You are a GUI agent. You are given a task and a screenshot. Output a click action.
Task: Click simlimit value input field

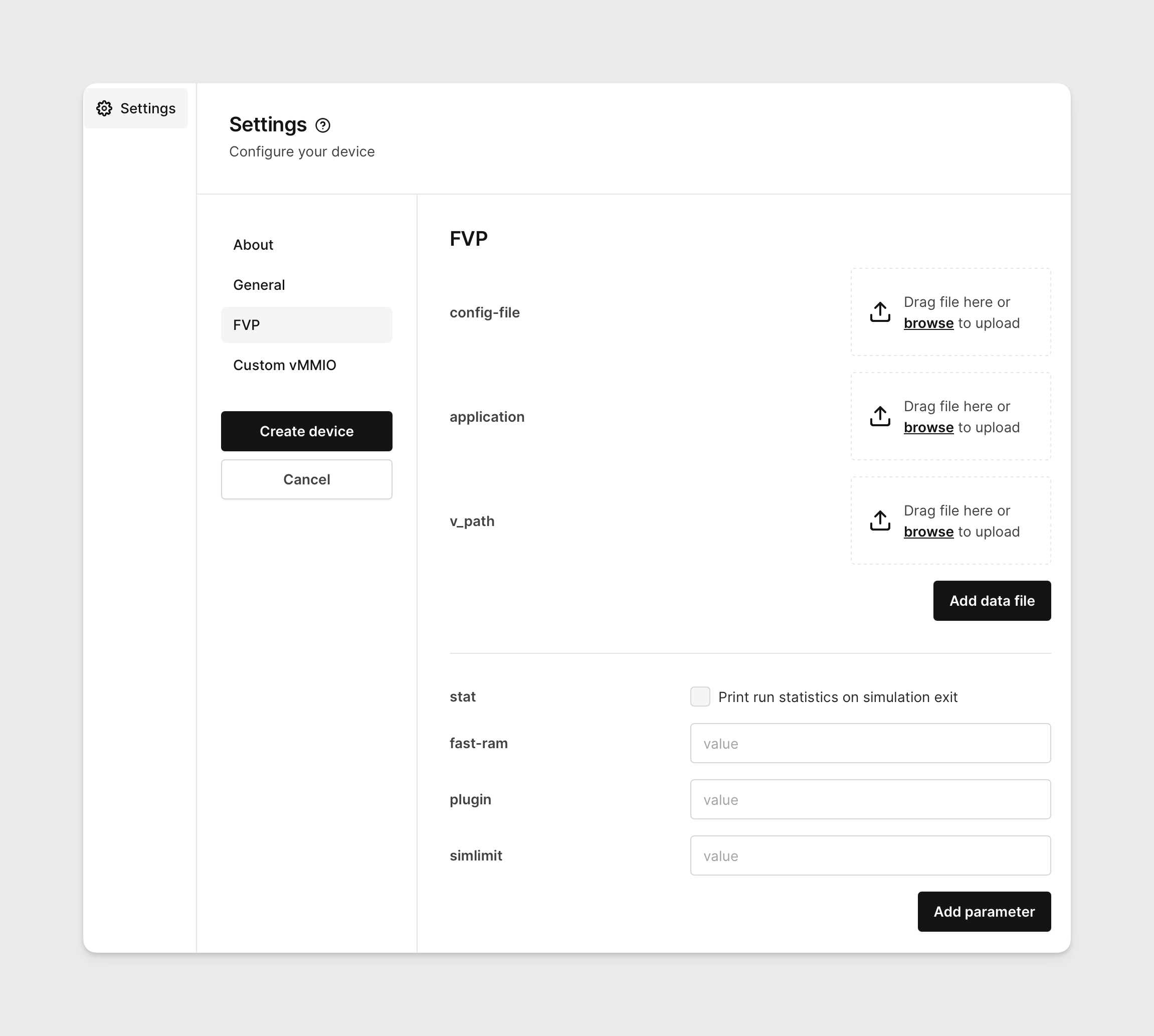[x=870, y=855]
